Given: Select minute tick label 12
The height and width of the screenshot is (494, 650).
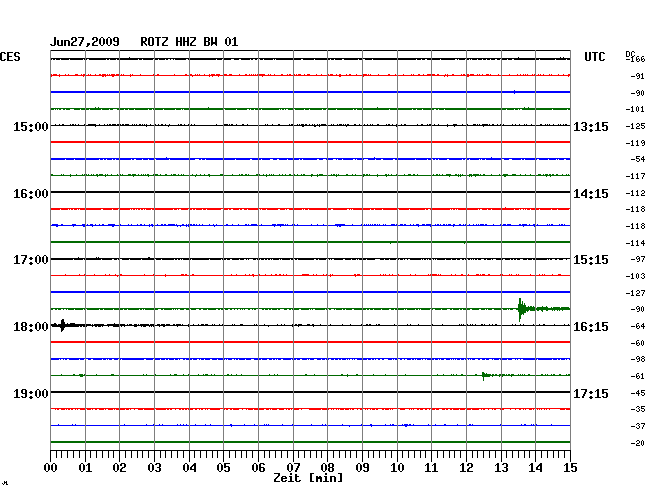Looking at the screenshot, I should pyautogui.click(x=466, y=467).
